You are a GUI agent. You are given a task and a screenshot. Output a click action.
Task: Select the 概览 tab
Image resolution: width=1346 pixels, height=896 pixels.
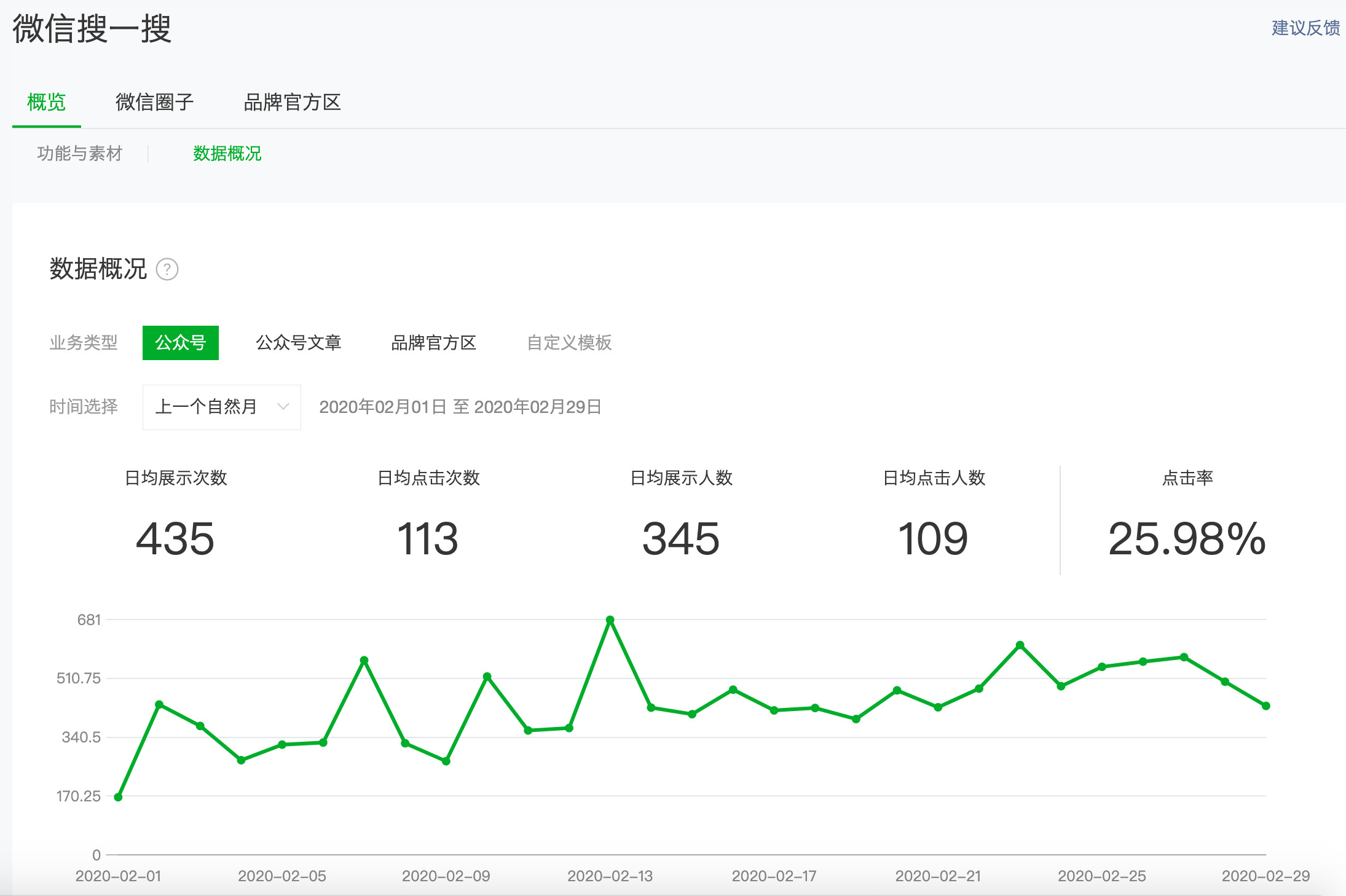tap(47, 102)
